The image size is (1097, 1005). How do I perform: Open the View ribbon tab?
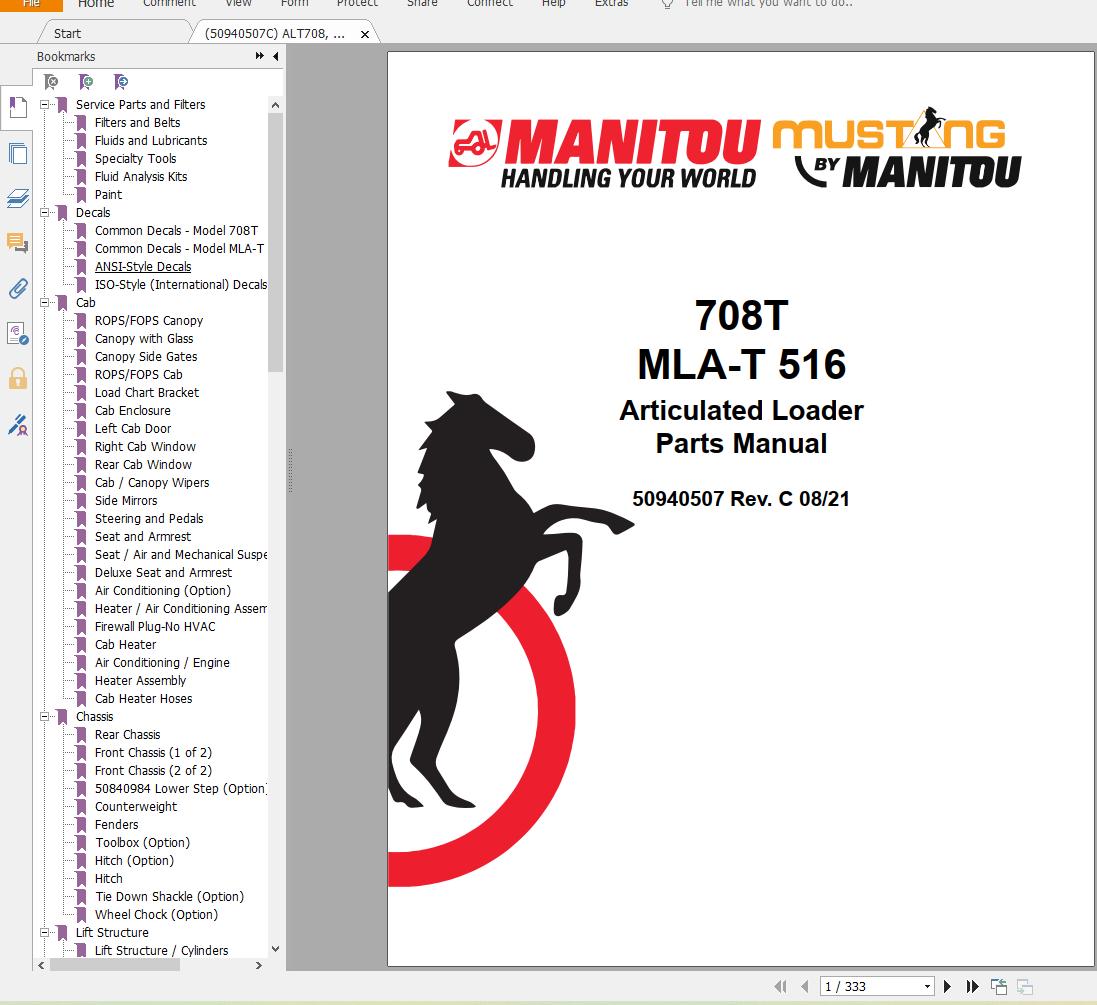238,3
